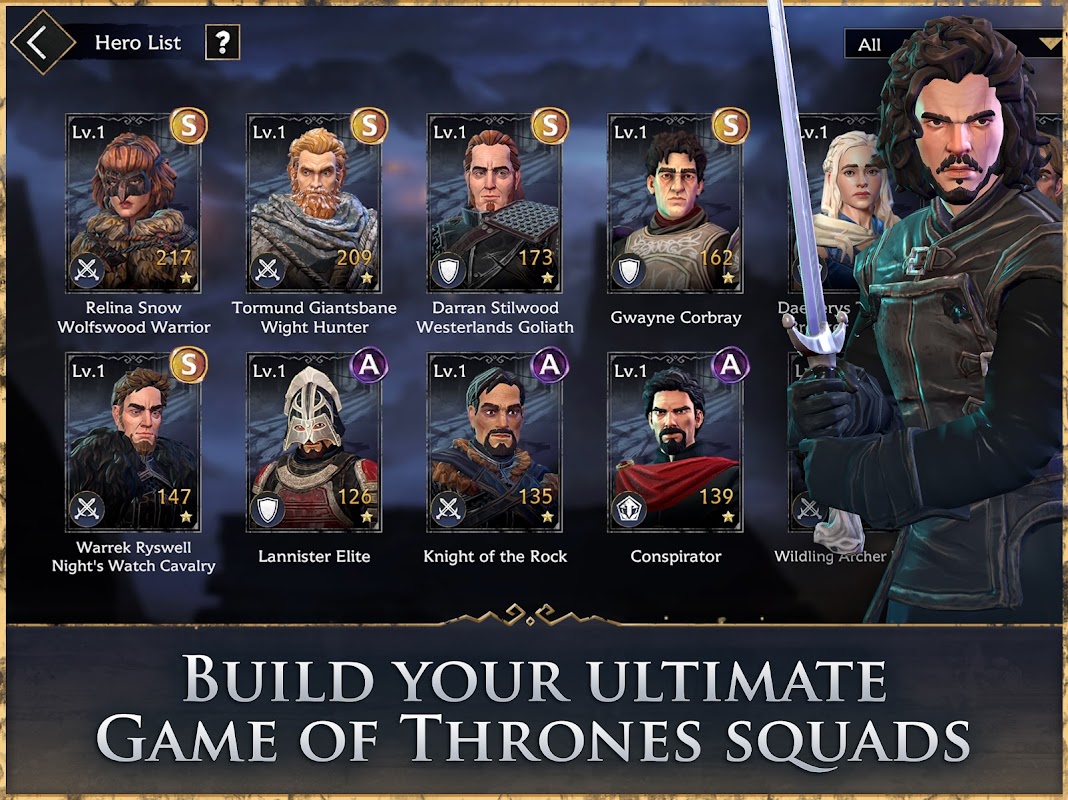Click the Wildling Archer name label
The image size is (1068, 800).
(830, 556)
